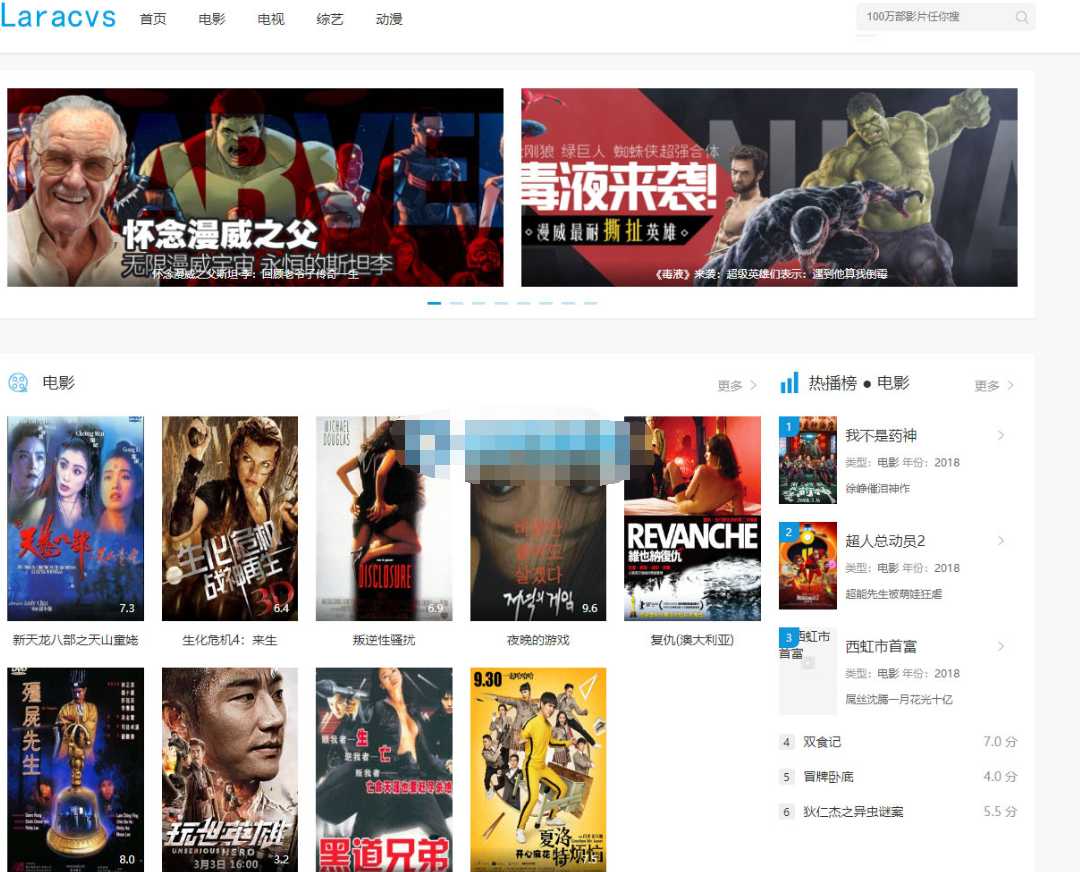Focus the 100万部影片任你搜 search box
Screen dimensions: 1080x872
point(945,17)
